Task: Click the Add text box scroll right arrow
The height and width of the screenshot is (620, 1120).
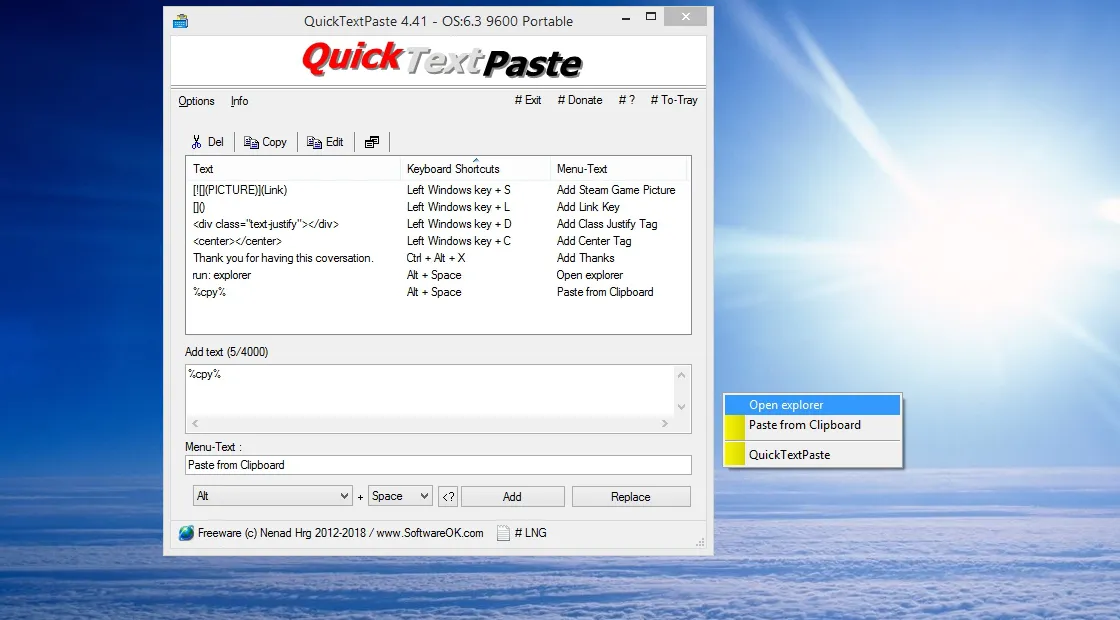Action: (x=665, y=424)
